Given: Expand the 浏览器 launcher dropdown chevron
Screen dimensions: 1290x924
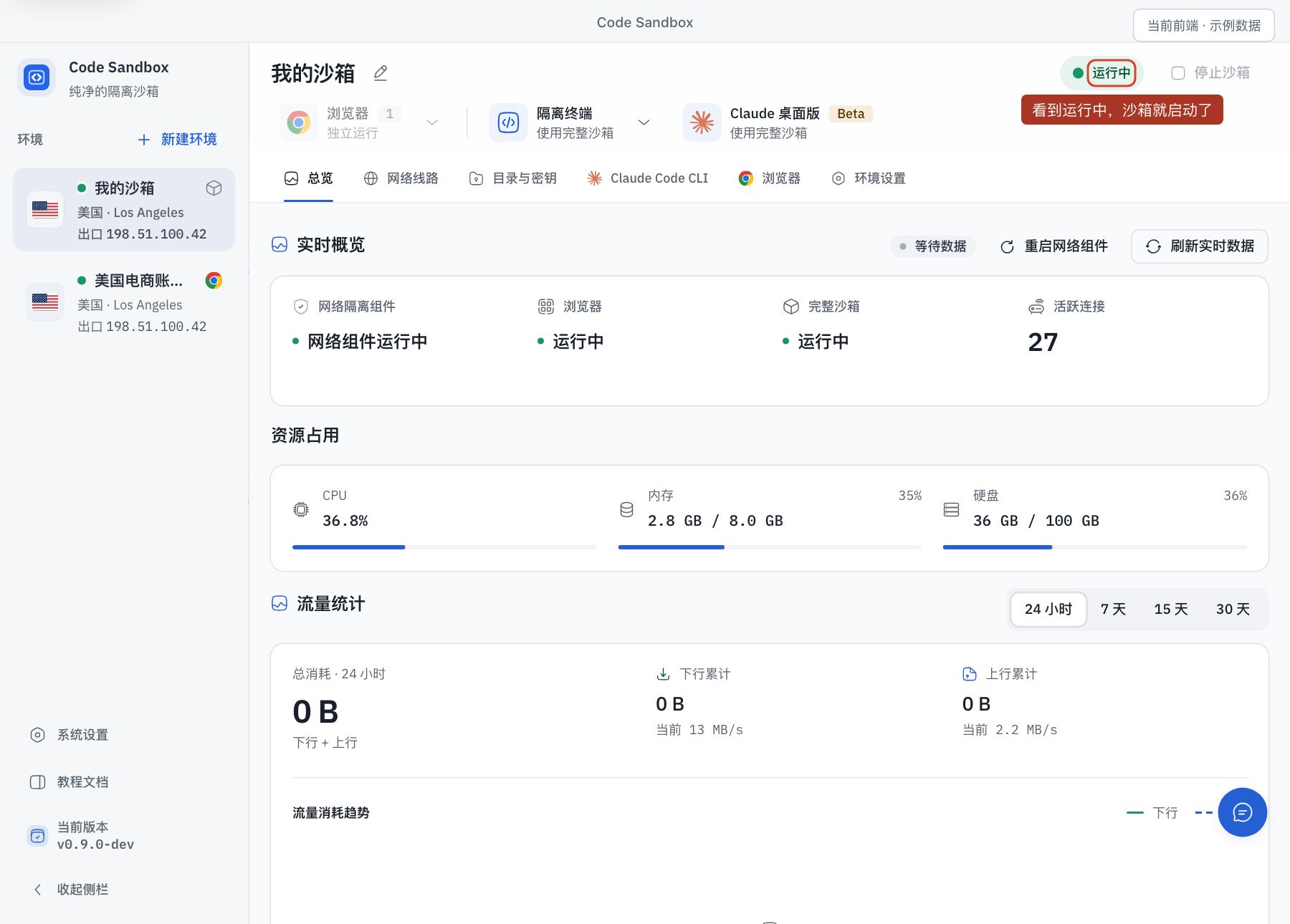Looking at the screenshot, I should click(432, 122).
